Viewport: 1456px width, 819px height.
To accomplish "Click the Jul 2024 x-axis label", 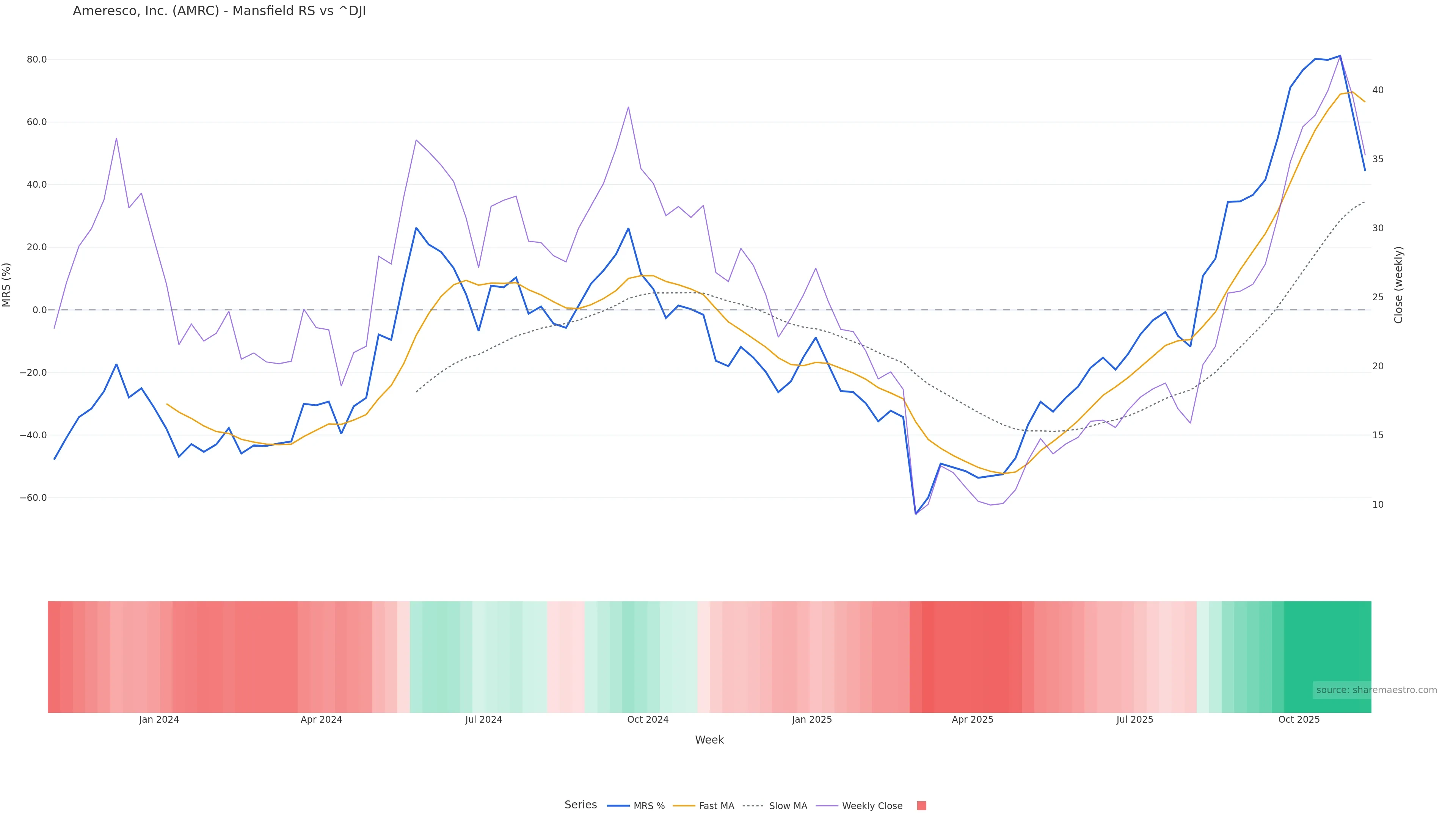I will pos(483,720).
